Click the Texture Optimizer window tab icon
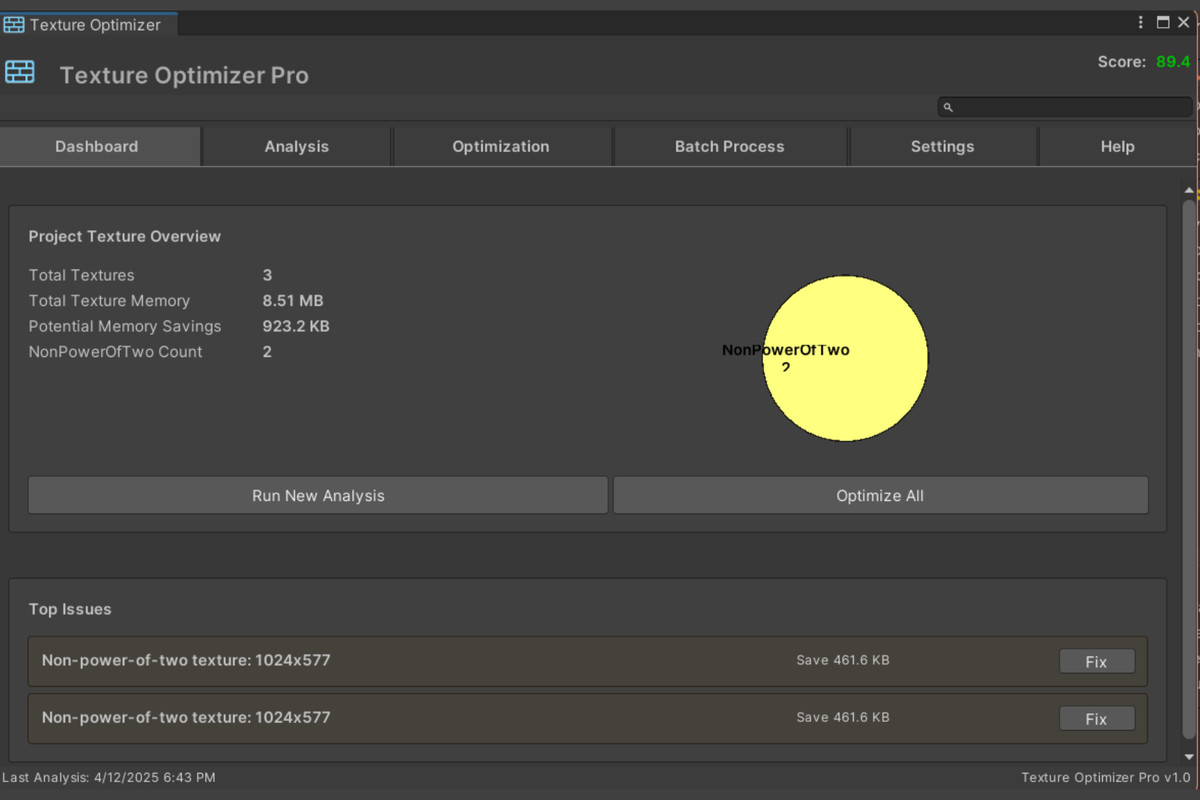Viewport: 1200px width, 800px height. tap(14, 25)
